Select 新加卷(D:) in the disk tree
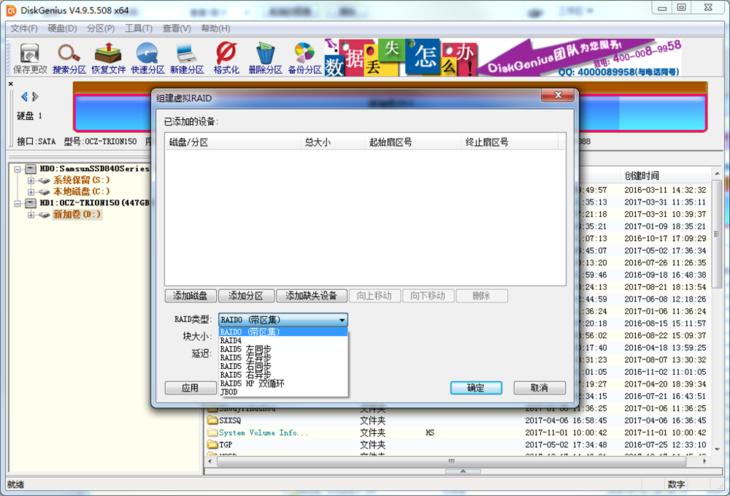Screen dimensions: 730x496 (76, 215)
